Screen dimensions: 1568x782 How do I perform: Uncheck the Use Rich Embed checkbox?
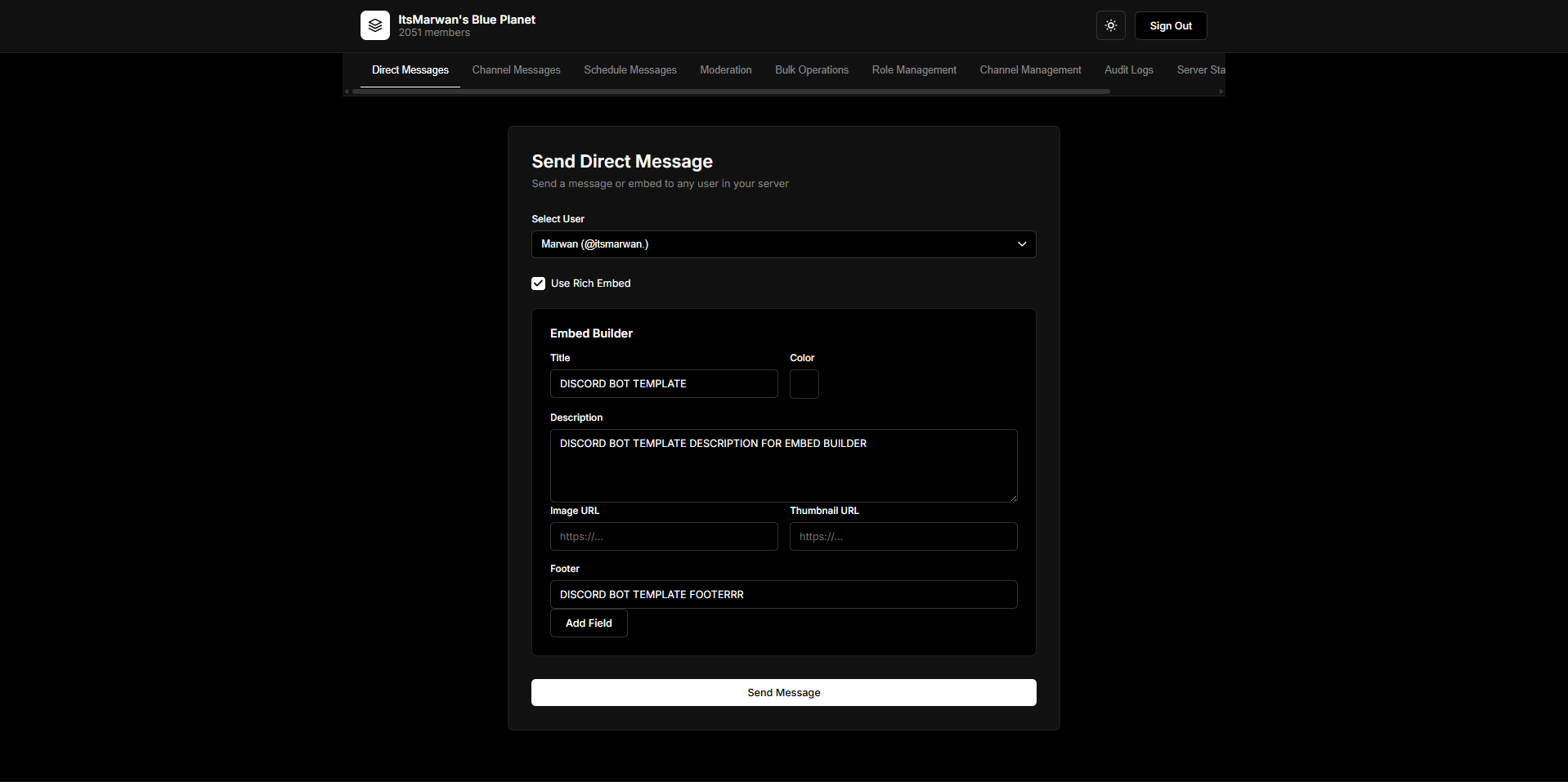click(x=538, y=284)
